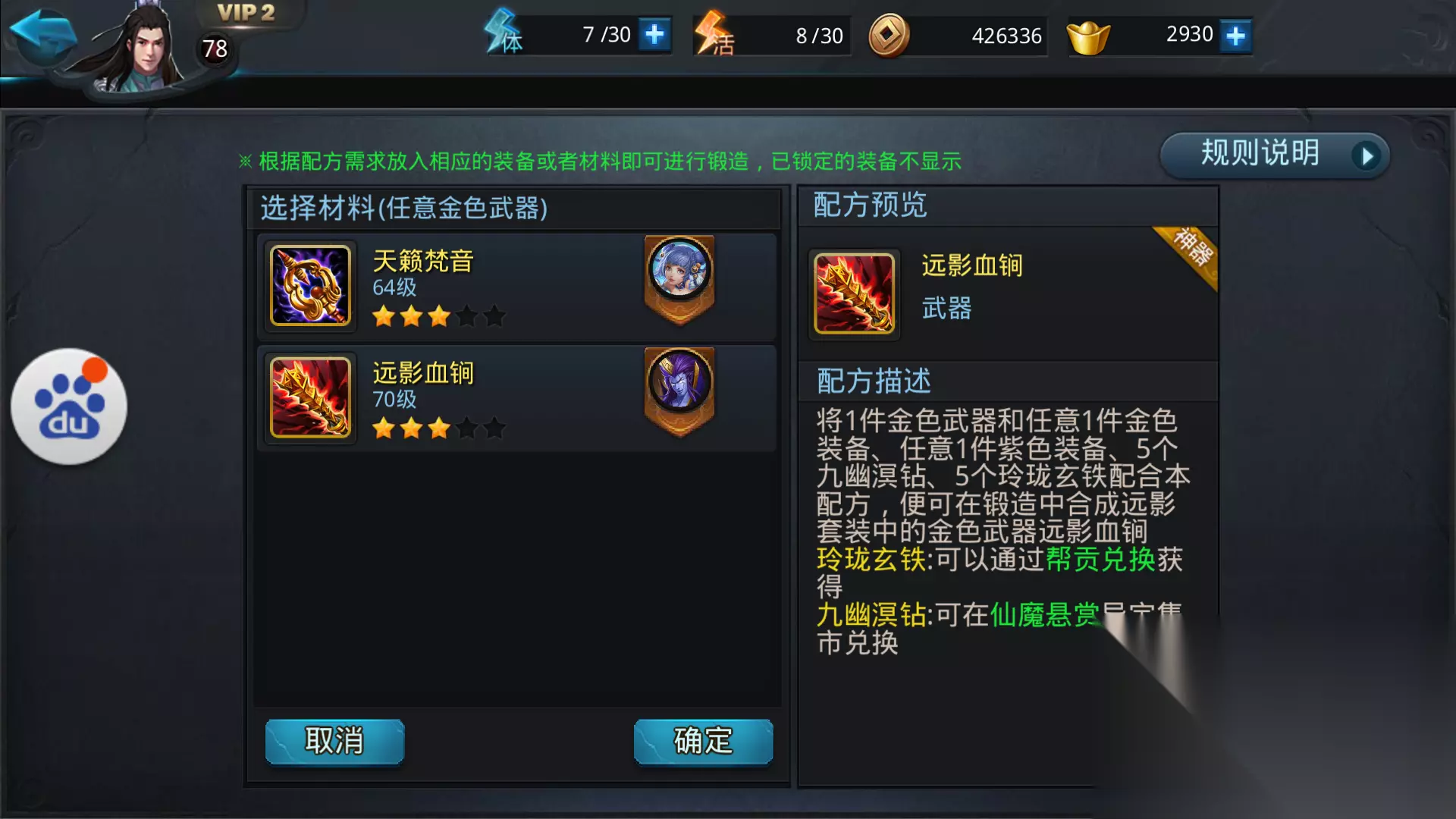This screenshot has width=1456, height=819.
Task: Select the 天籁梵音 weapon icon
Action: (310, 286)
